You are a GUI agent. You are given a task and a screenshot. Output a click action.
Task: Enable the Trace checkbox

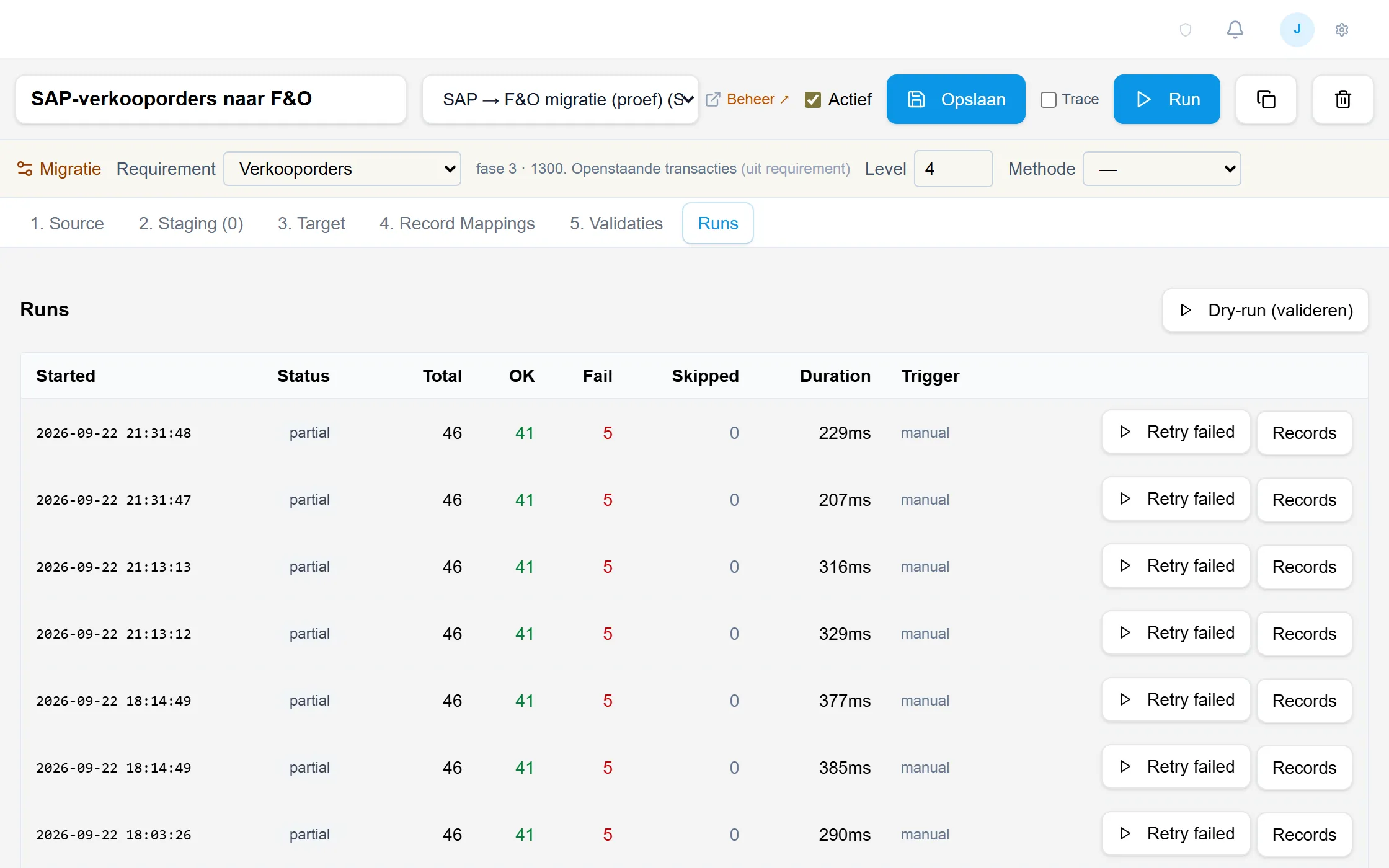1048,100
